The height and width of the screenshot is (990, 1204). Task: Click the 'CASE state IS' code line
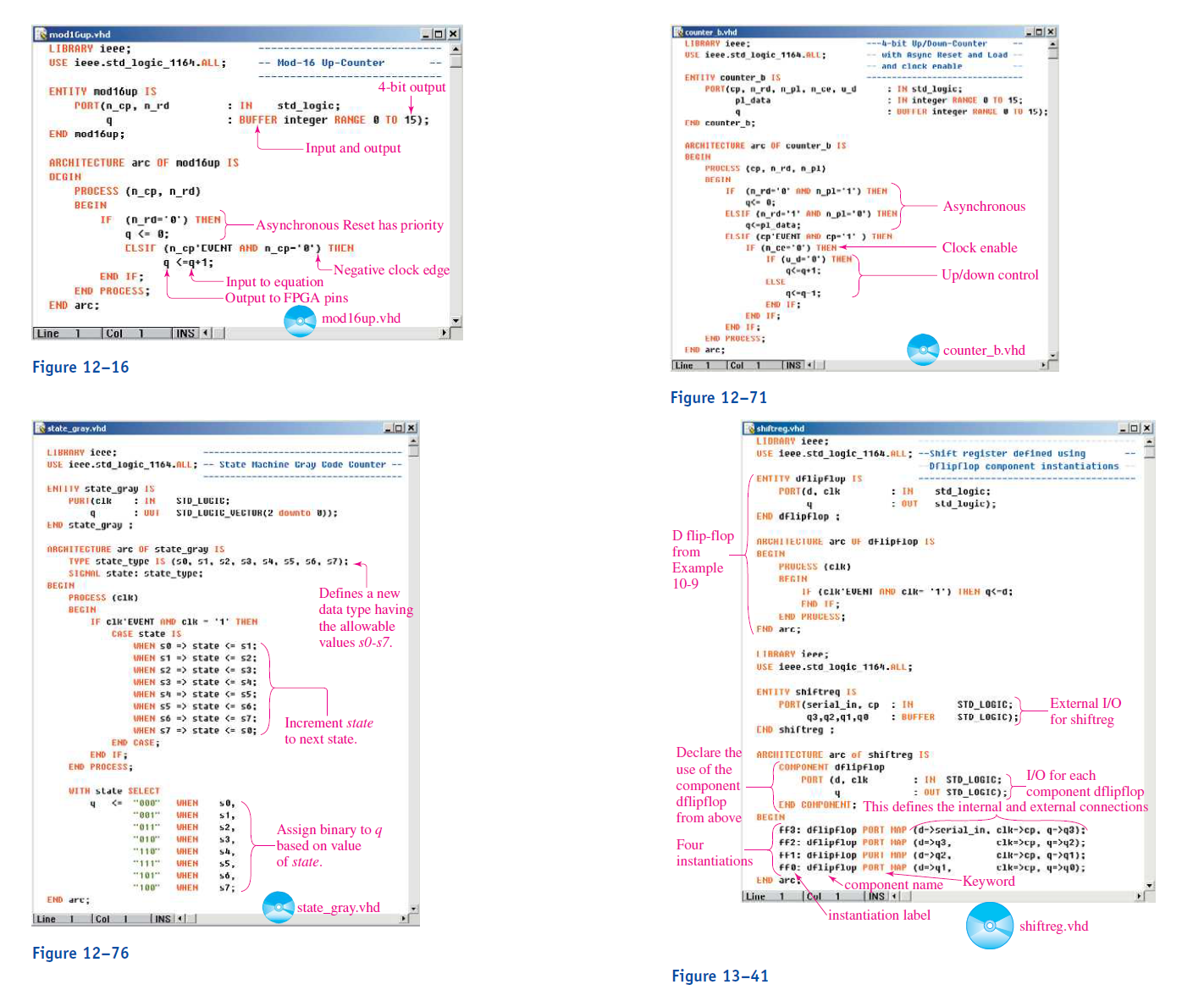[146, 633]
